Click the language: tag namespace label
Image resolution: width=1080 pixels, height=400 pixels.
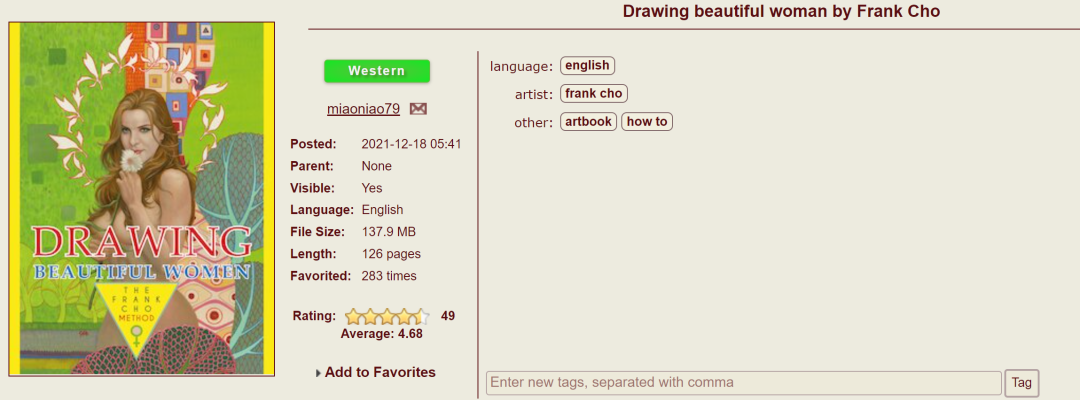(x=521, y=67)
